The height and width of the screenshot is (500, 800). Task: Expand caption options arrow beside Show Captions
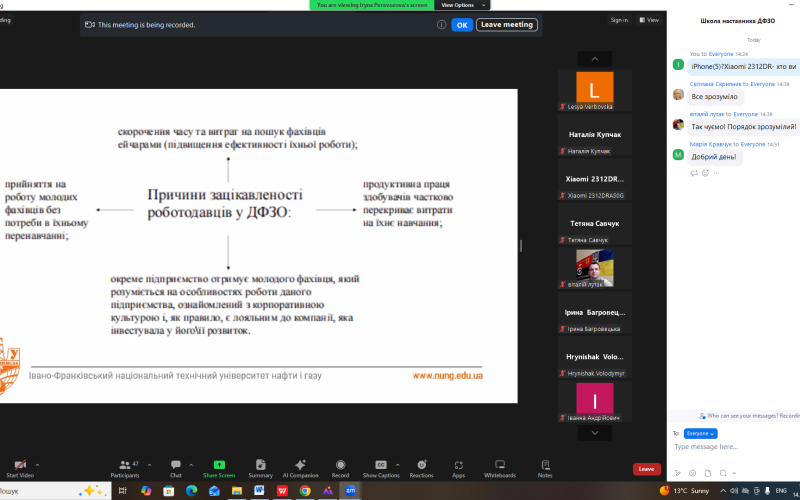[397, 465]
